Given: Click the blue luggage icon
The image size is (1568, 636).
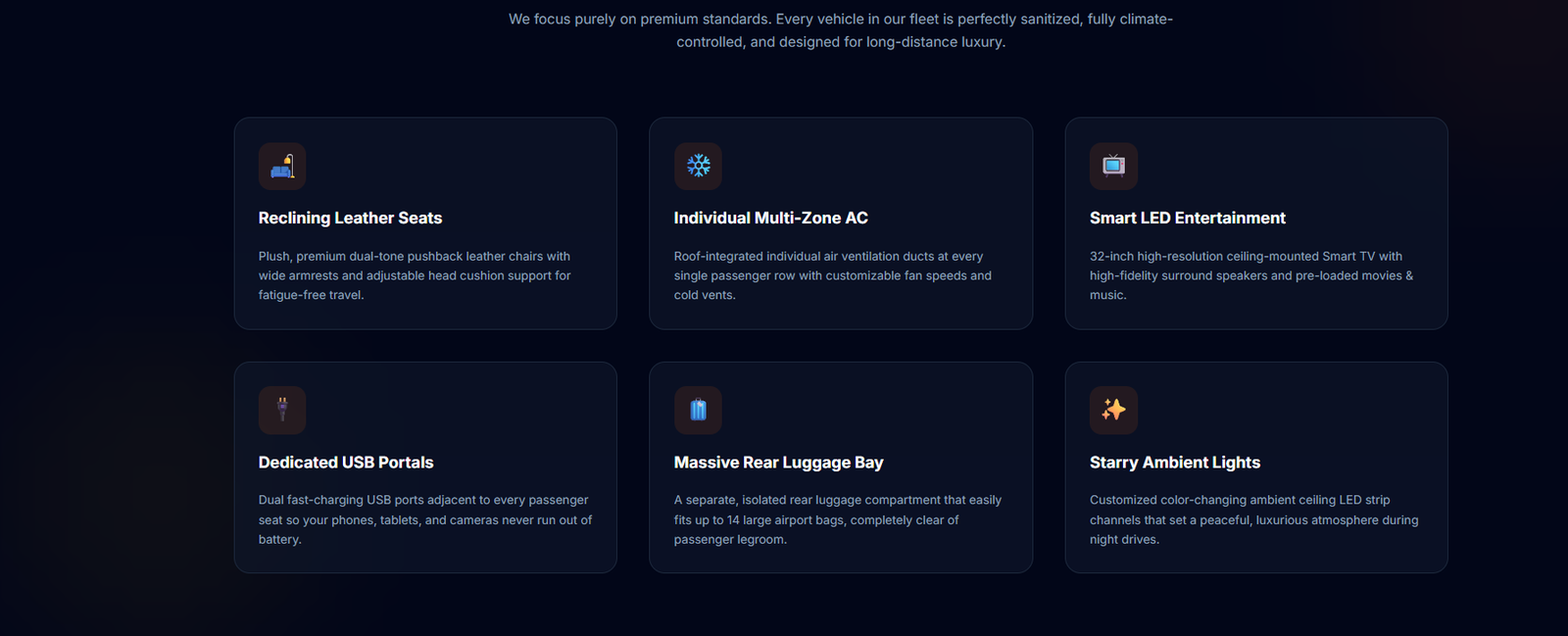Looking at the screenshot, I should tap(698, 410).
